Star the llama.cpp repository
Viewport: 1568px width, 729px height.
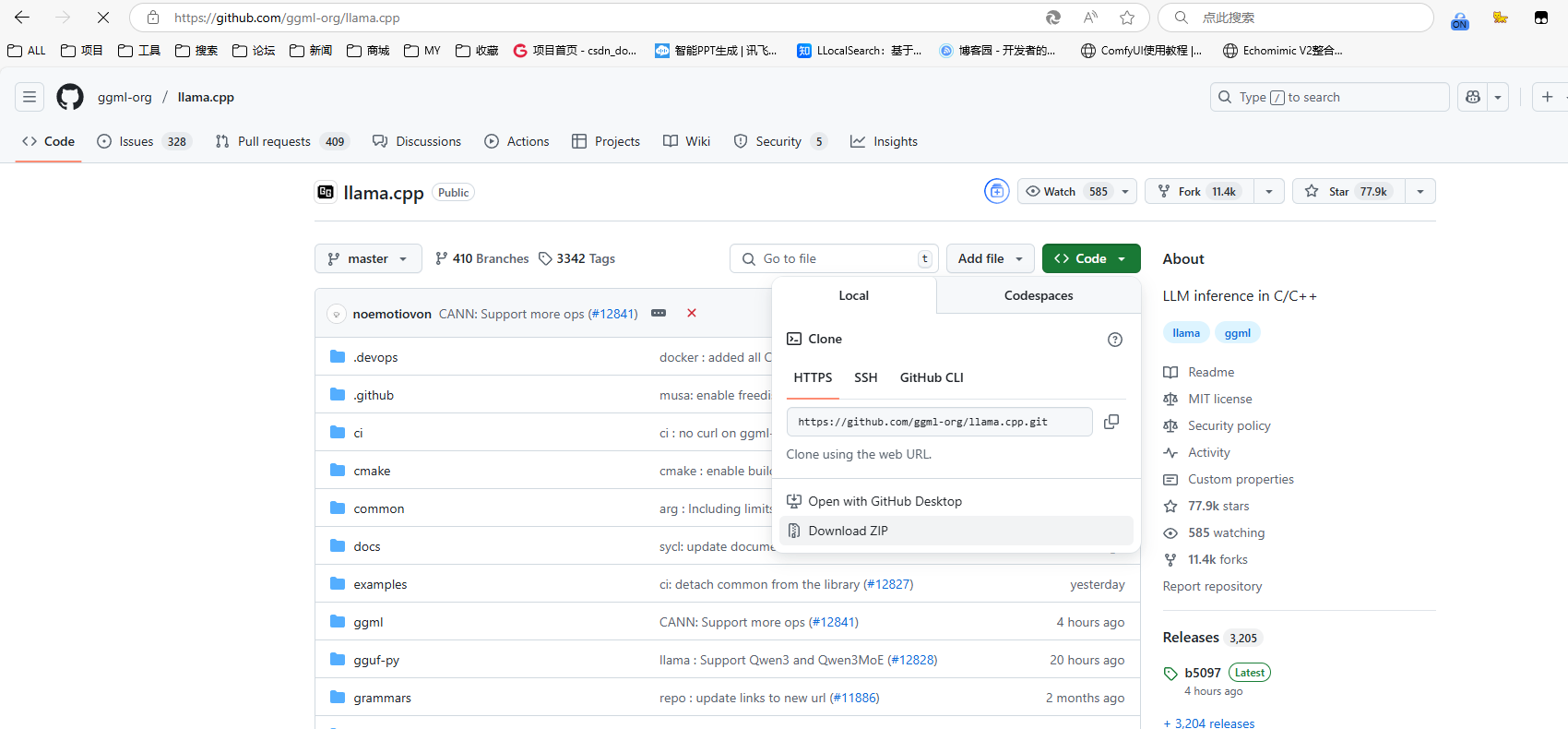click(x=1348, y=191)
